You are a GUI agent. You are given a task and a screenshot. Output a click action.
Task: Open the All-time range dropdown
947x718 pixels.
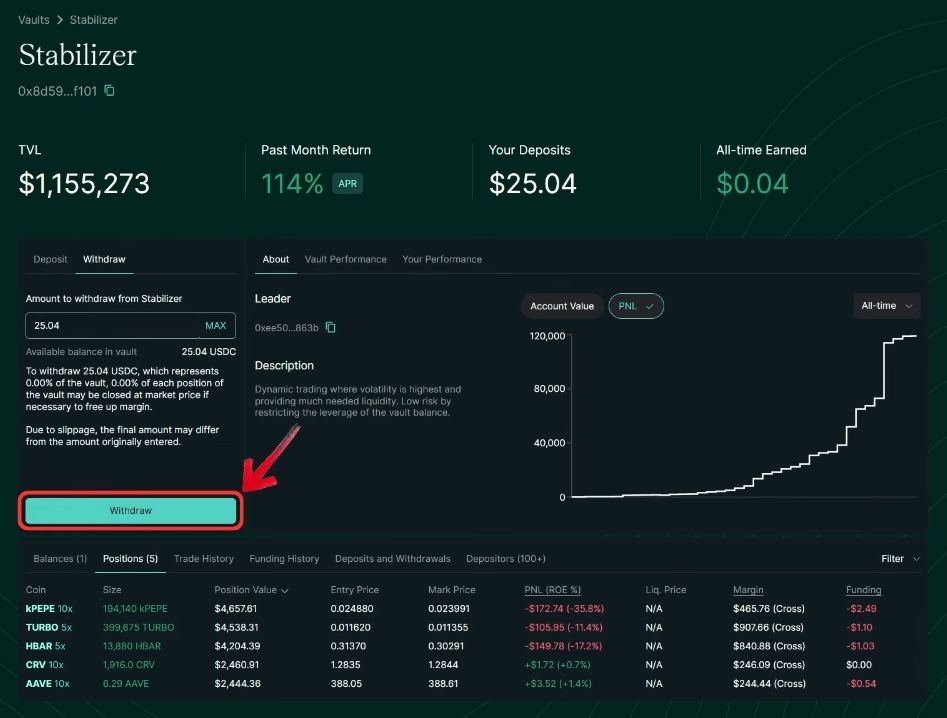click(886, 306)
